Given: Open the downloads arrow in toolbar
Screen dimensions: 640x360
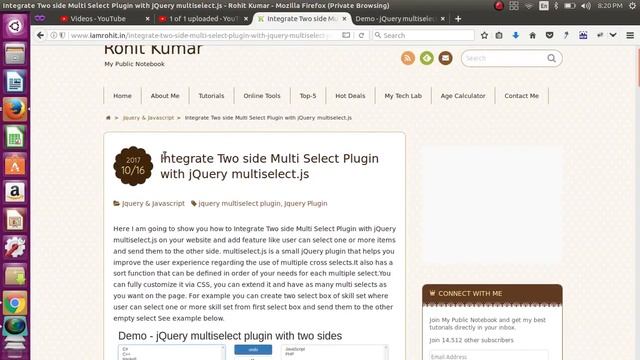Looking at the screenshot, I should point(516,35).
